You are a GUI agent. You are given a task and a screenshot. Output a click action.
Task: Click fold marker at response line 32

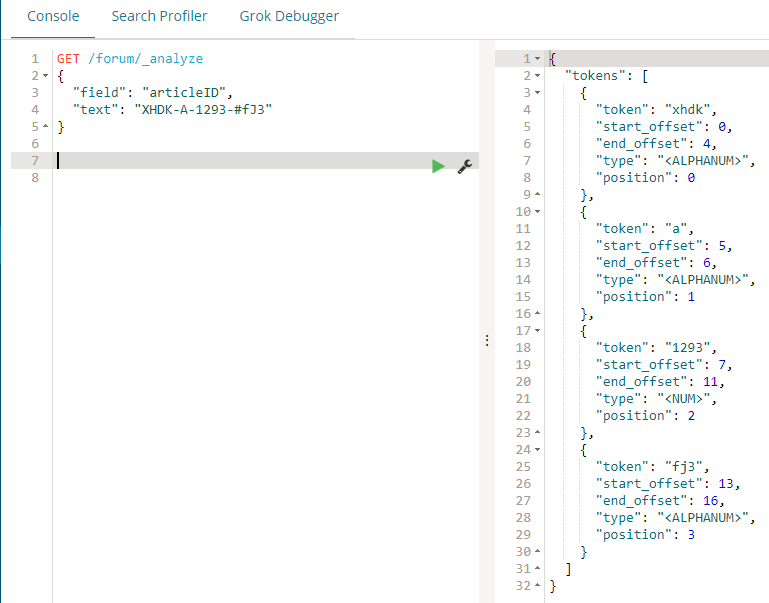[x=538, y=585]
